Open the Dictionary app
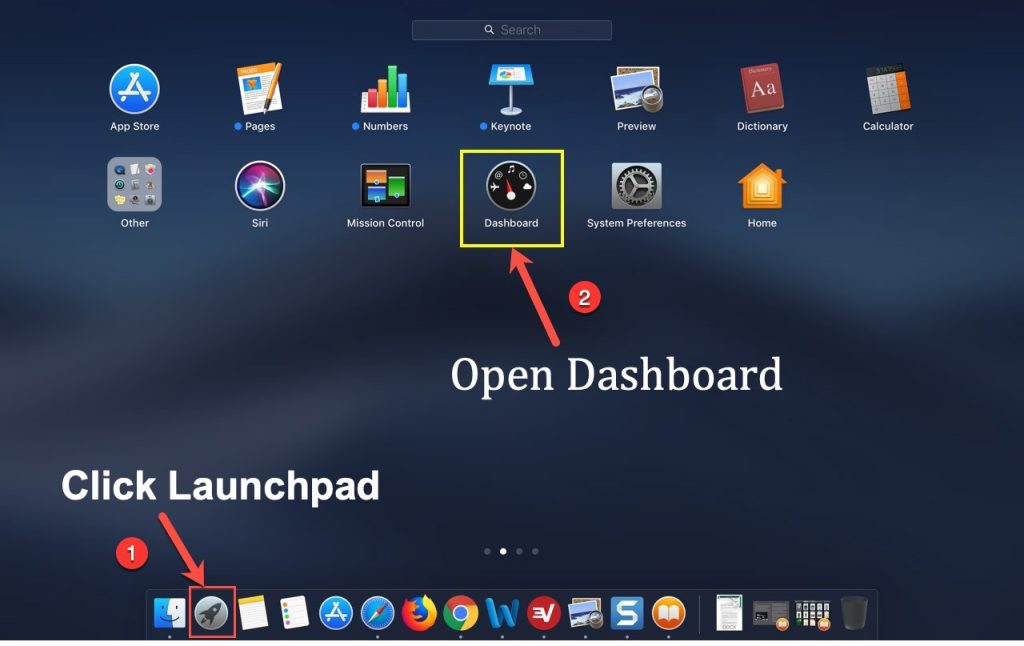This screenshot has width=1024, height=646. point(762,89)
